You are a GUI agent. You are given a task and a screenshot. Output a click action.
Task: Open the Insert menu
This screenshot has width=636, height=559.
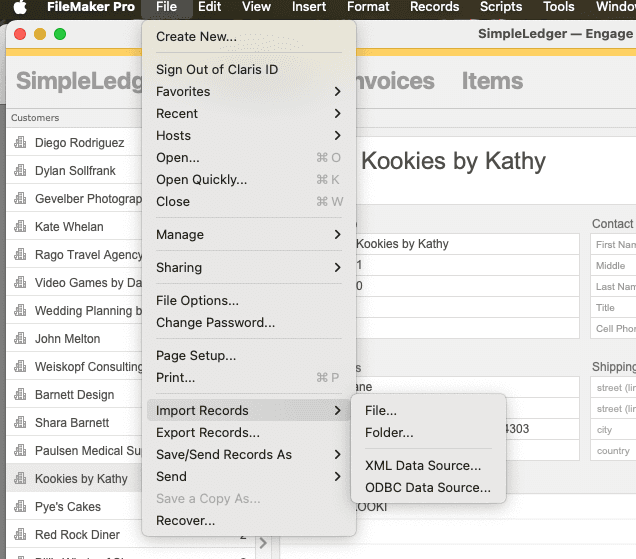[309, 7]
